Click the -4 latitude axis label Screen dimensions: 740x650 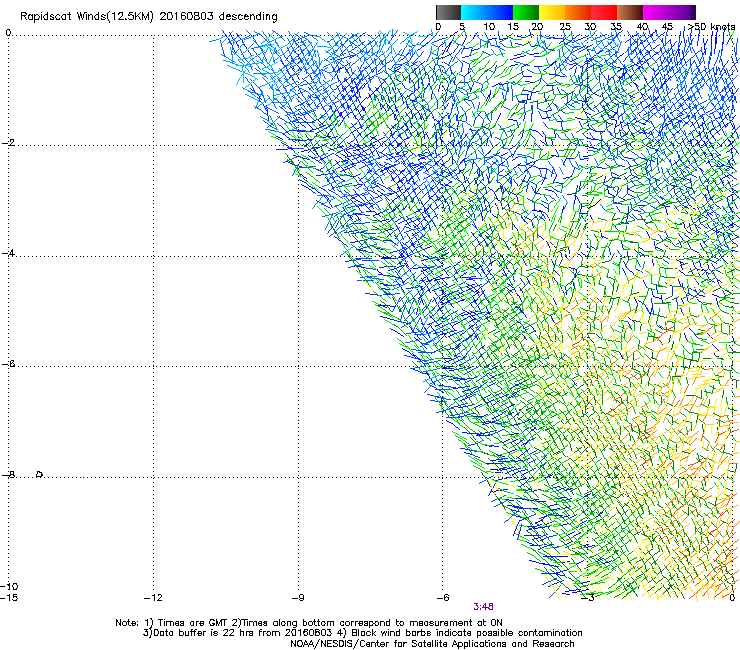tap(8, 253)
